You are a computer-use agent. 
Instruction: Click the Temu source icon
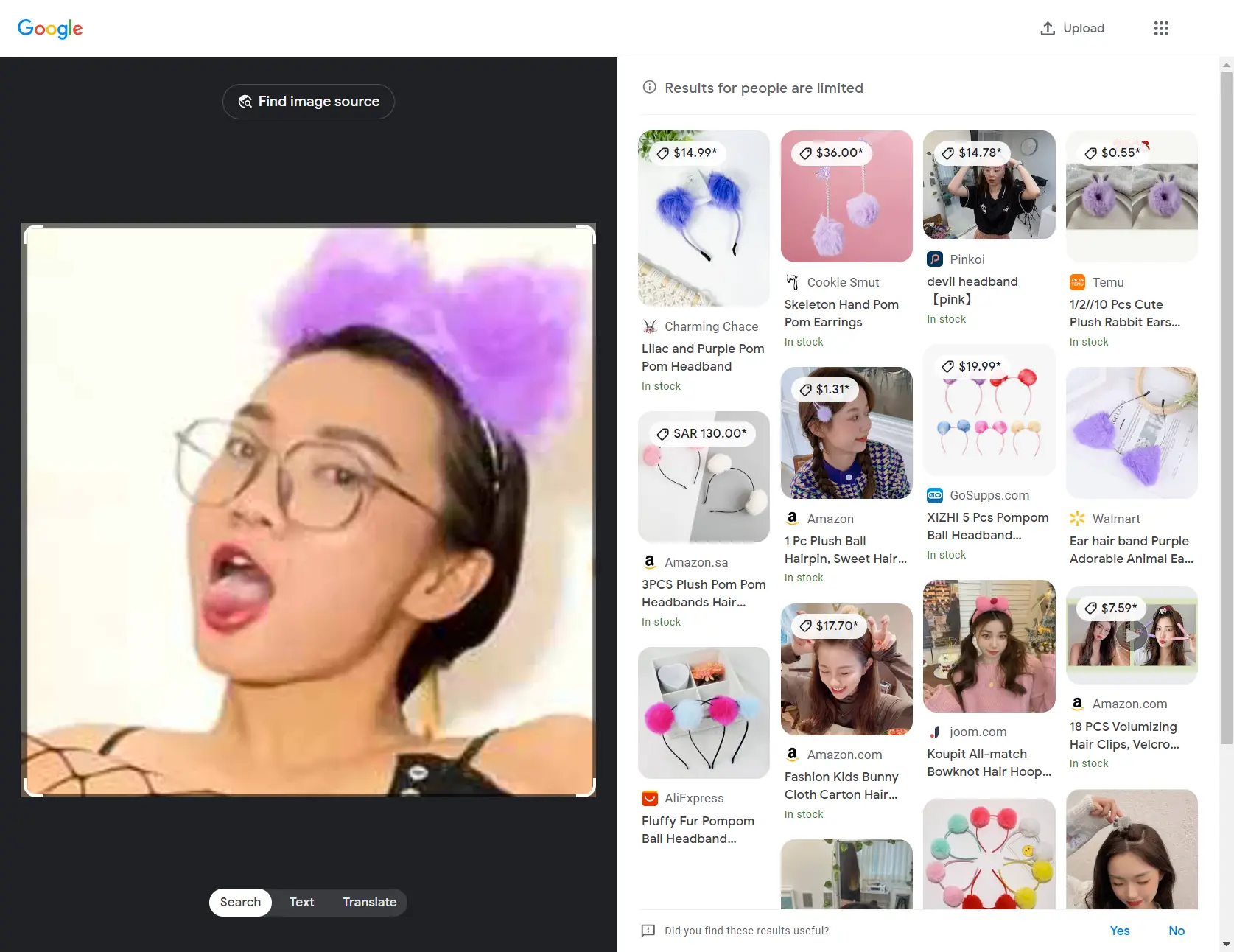(1077, 282)
